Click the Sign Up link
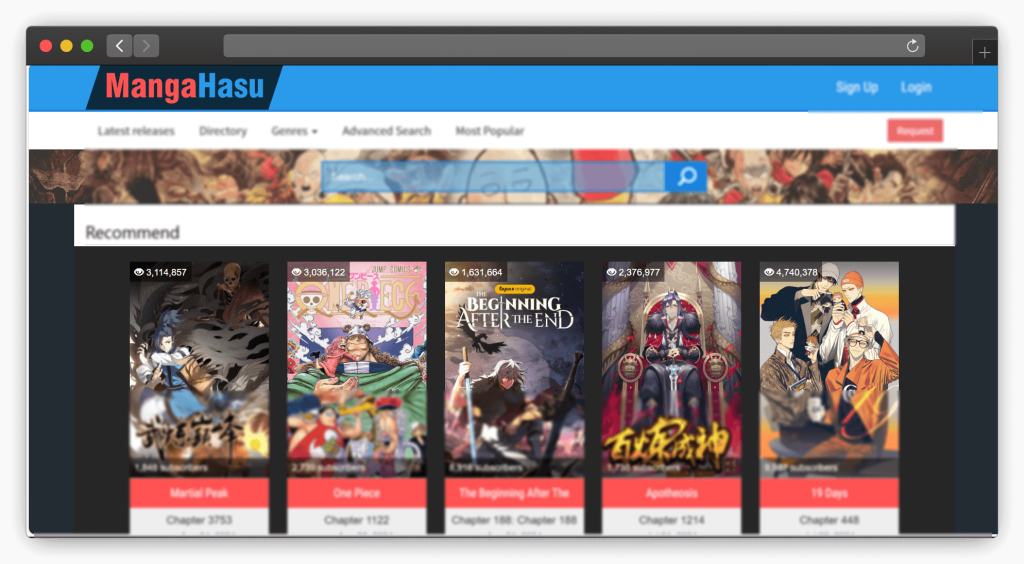 pos(857,87)
